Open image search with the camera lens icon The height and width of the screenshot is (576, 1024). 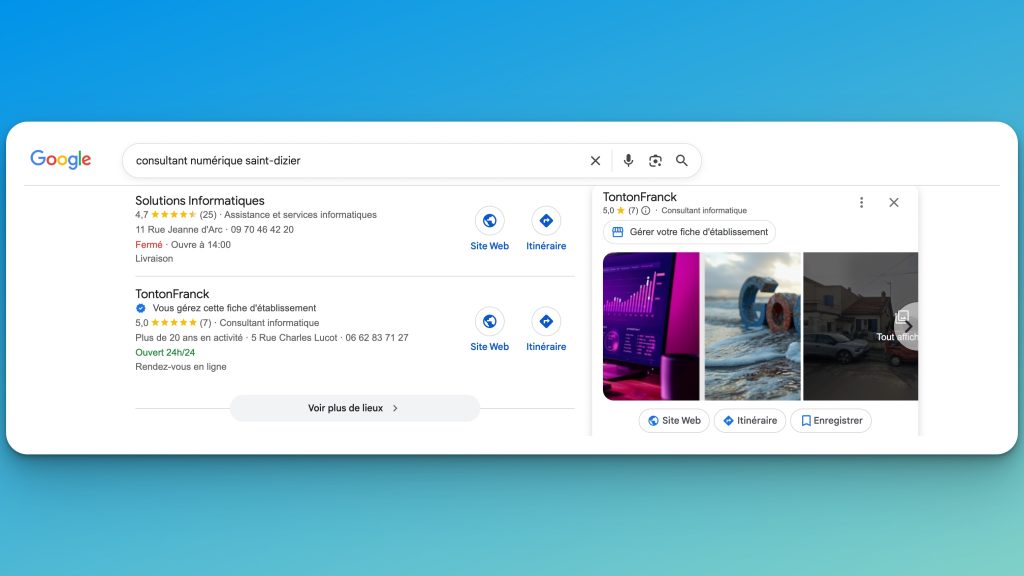tap(655, 161)
